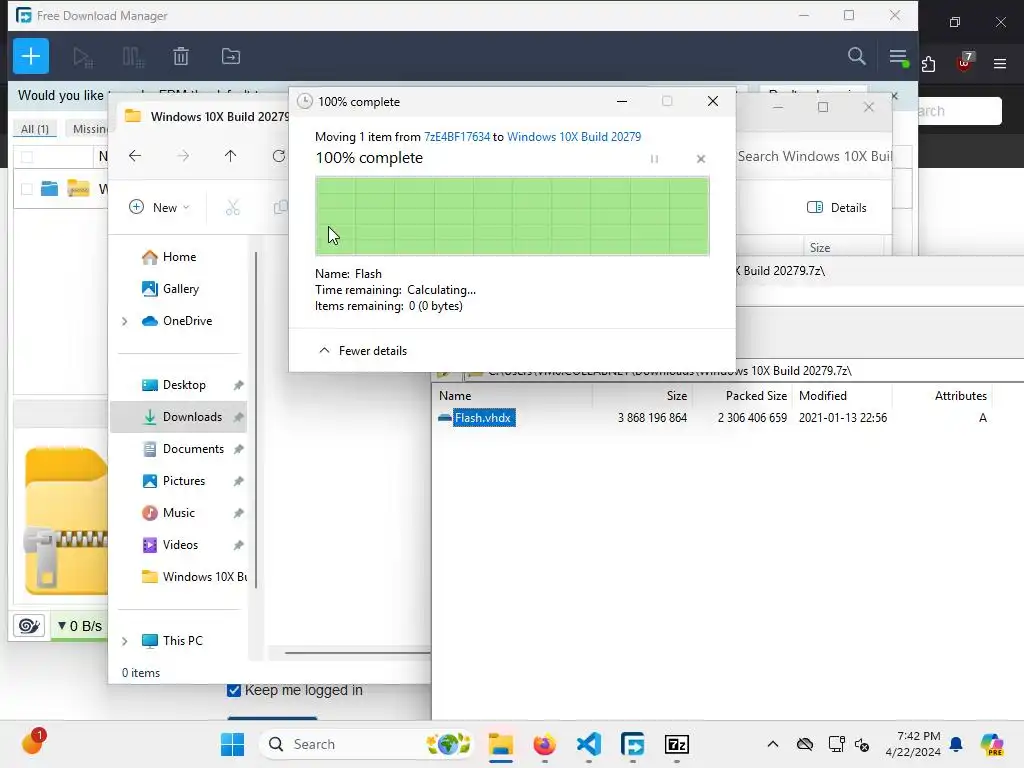The width and height of the screenshot is (1024, 768).
Task: Cancel the file move operation
Action: (701, 159)
